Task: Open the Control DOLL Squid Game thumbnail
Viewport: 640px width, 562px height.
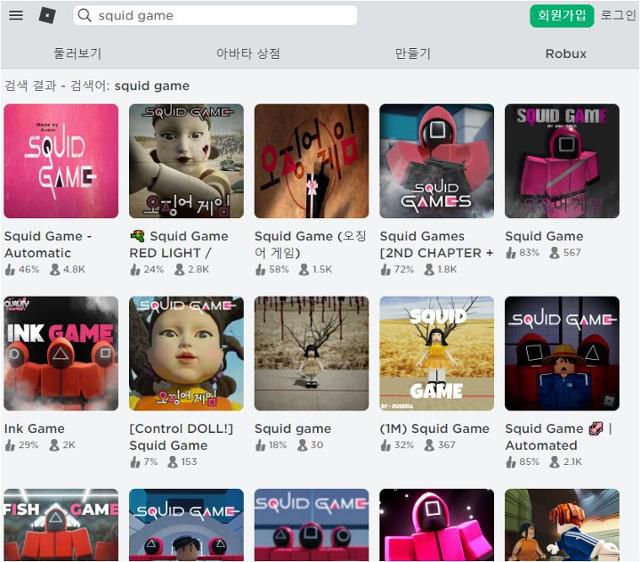Action: pos(186,353)
